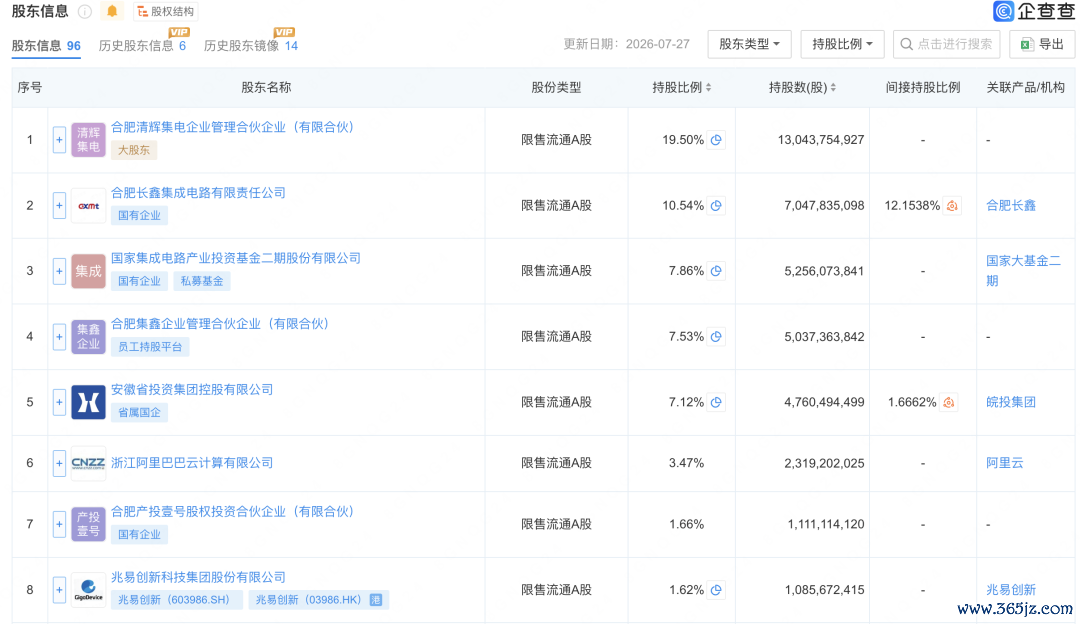Click the 企查查 logo
1080x624 pixels.
[1033, 11]
